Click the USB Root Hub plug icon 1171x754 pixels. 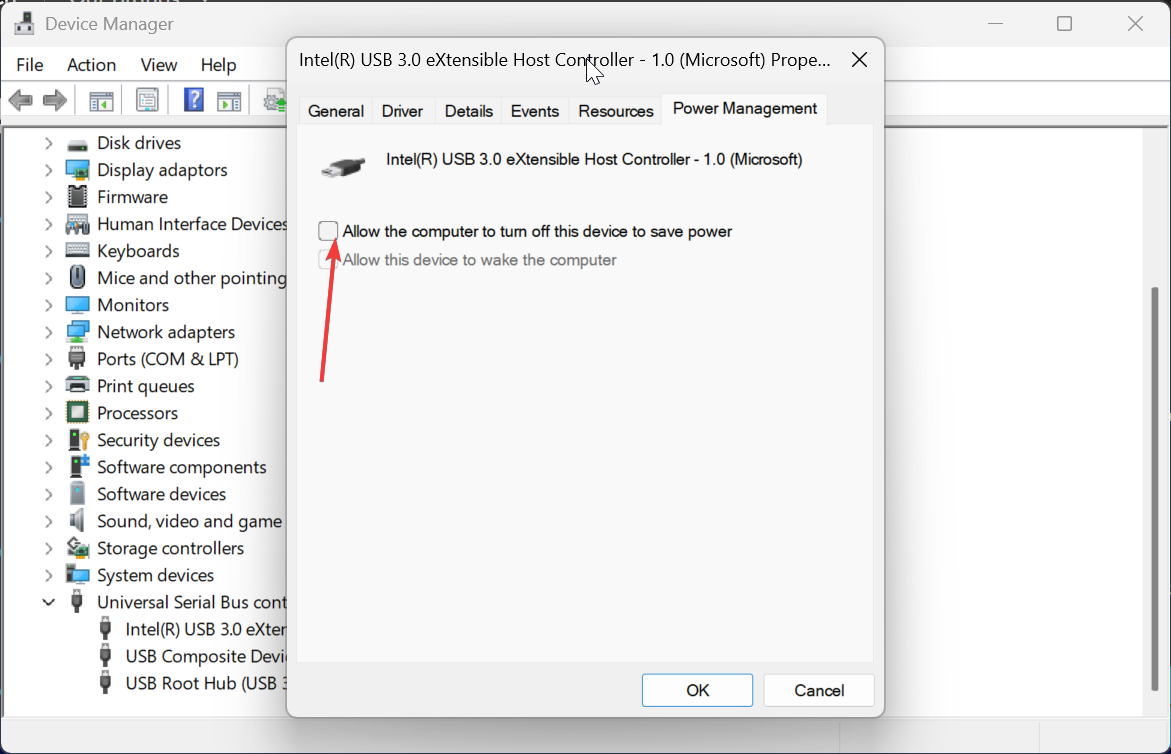tap(105, 683)
